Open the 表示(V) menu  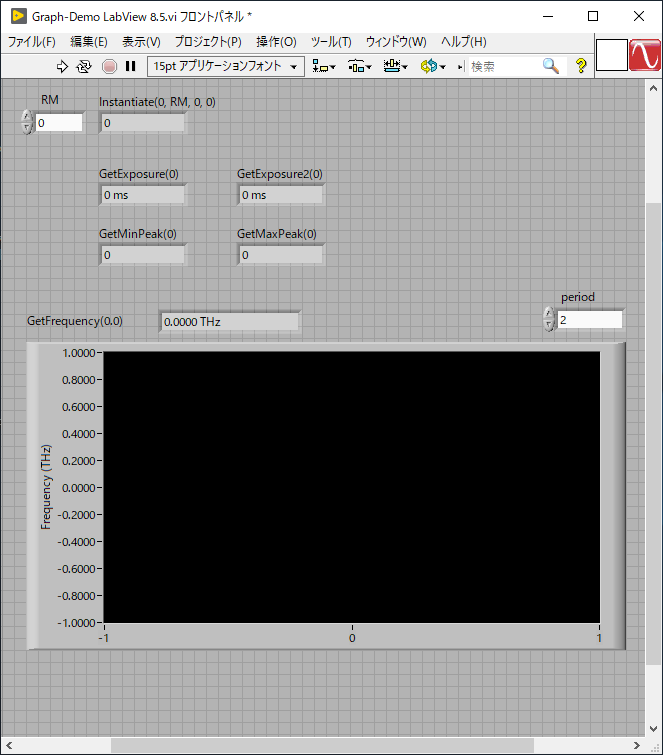(x=141, y=42)
